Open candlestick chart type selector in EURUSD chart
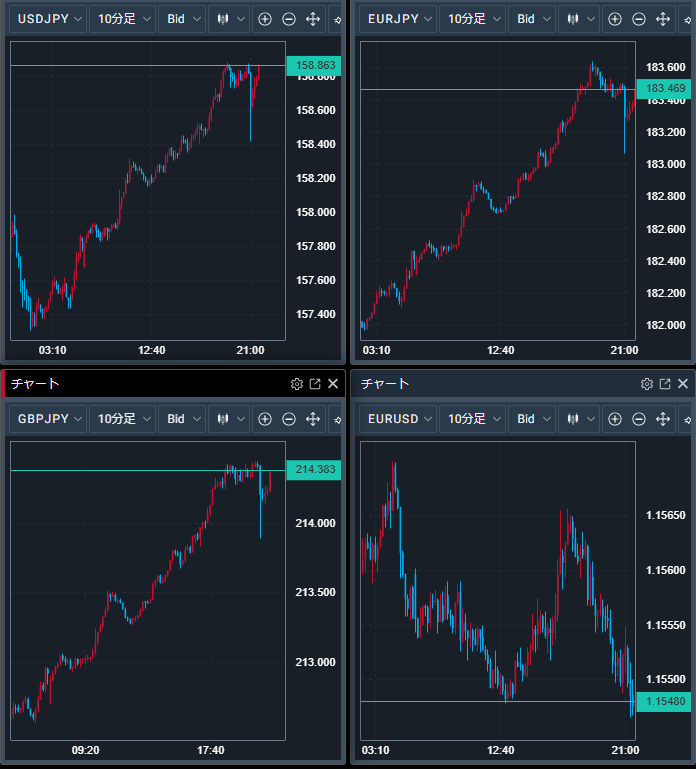 coord(579,419)
